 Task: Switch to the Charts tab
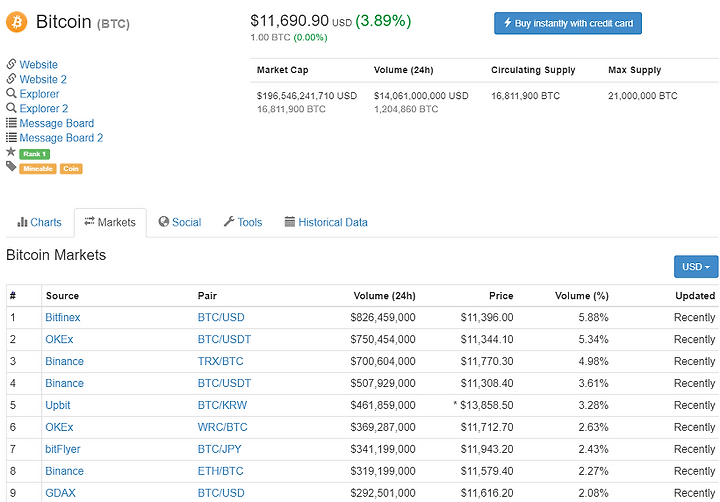39,222
